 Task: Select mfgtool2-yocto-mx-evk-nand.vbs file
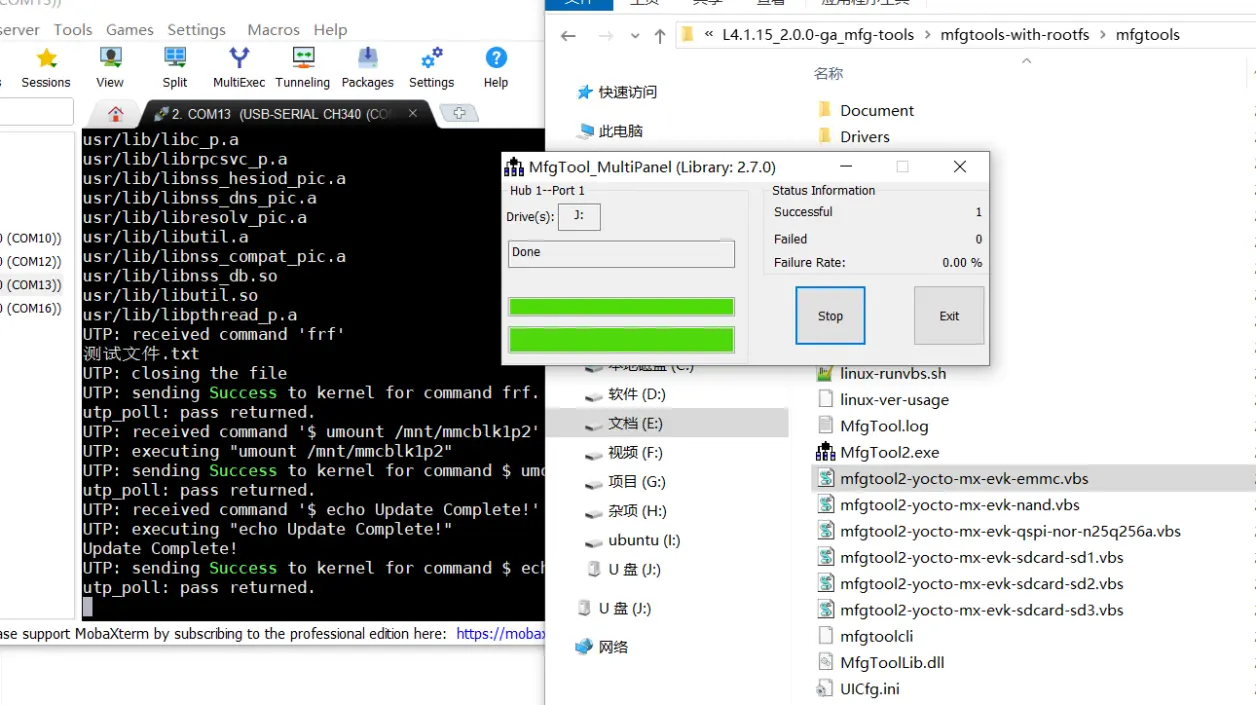[960, 505]
